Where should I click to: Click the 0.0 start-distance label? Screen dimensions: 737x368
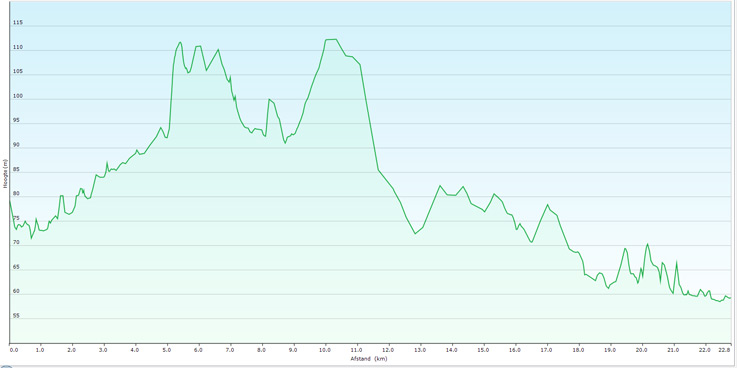14,350
